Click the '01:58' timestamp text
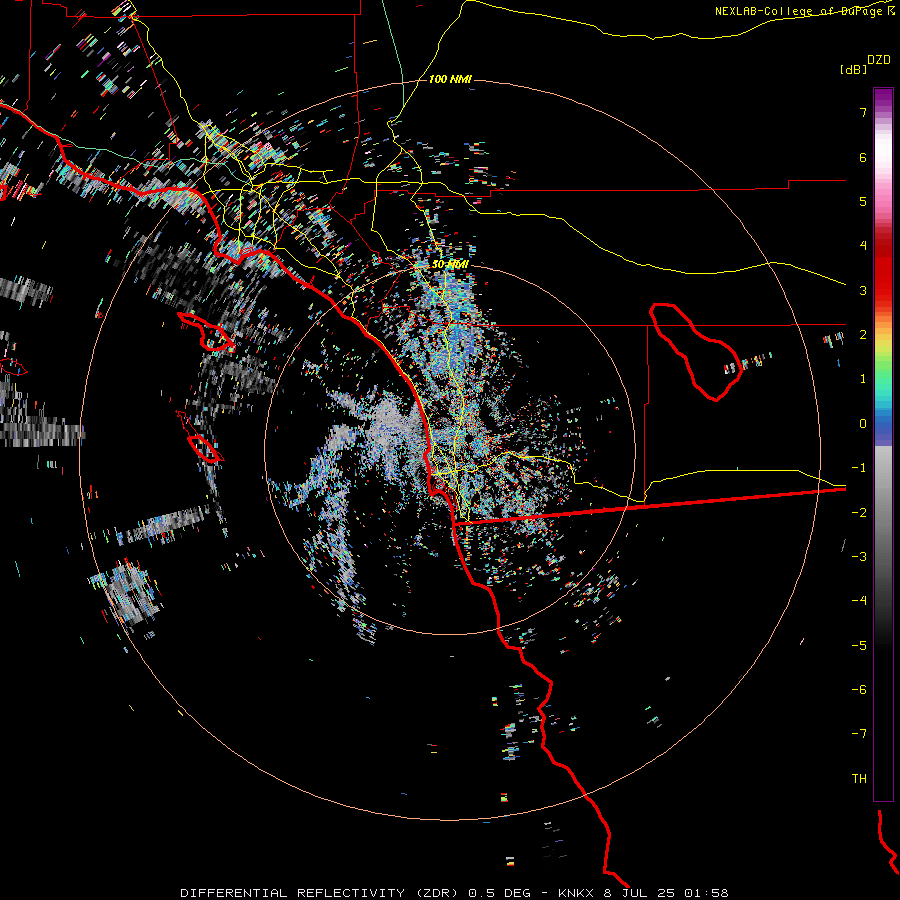The height and width of the screenshot is (900, 900). point(707,893)
